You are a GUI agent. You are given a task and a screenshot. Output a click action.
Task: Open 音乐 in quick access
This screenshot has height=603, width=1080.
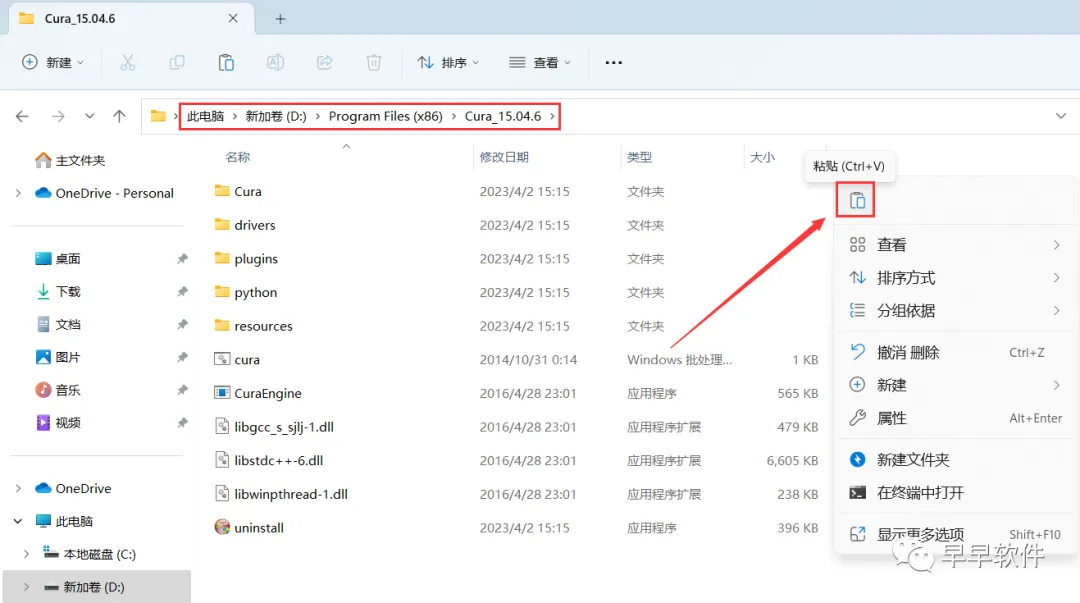point(58,391)
